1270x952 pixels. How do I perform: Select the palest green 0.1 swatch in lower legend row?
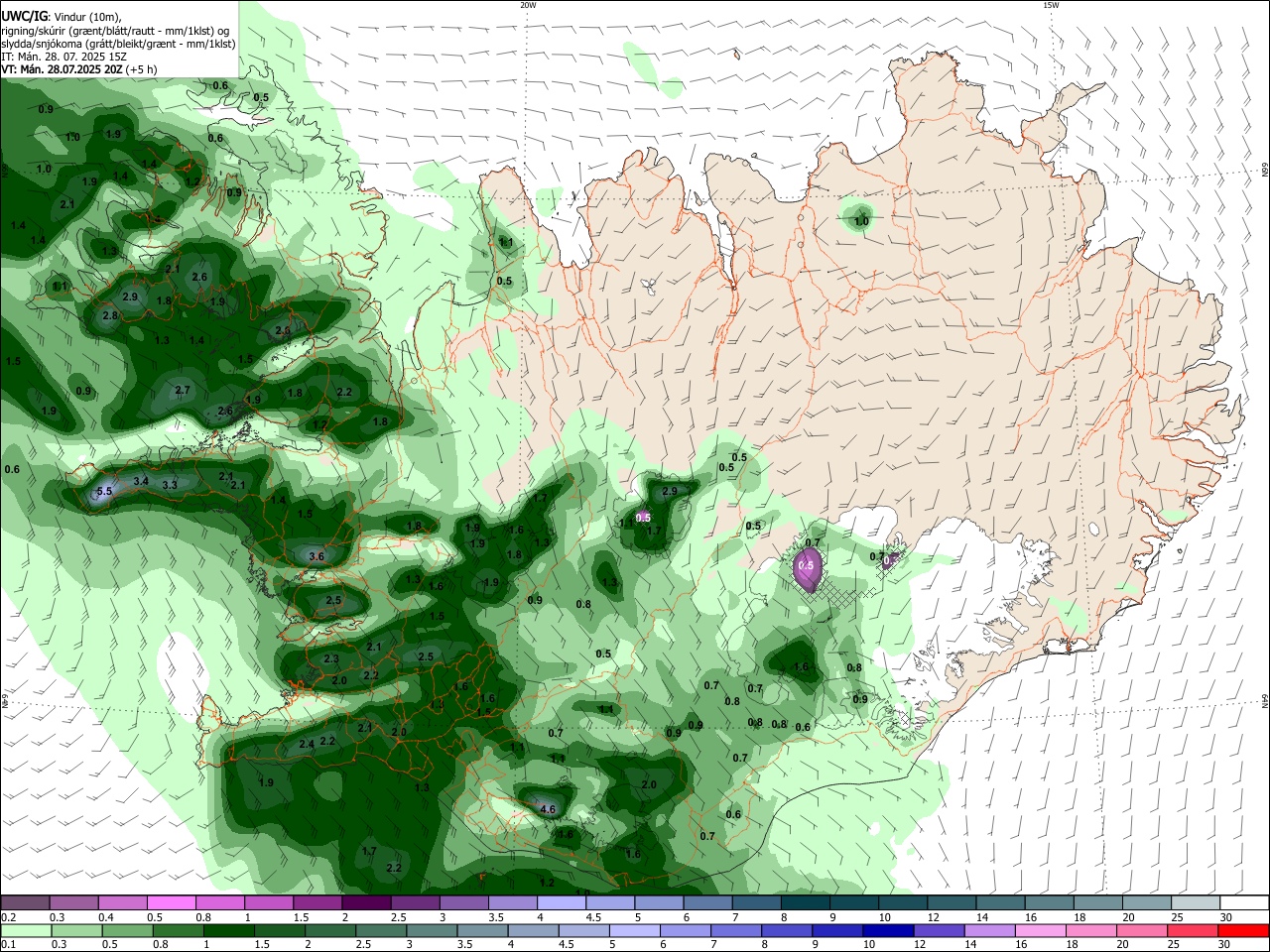[x=26, y=930]
